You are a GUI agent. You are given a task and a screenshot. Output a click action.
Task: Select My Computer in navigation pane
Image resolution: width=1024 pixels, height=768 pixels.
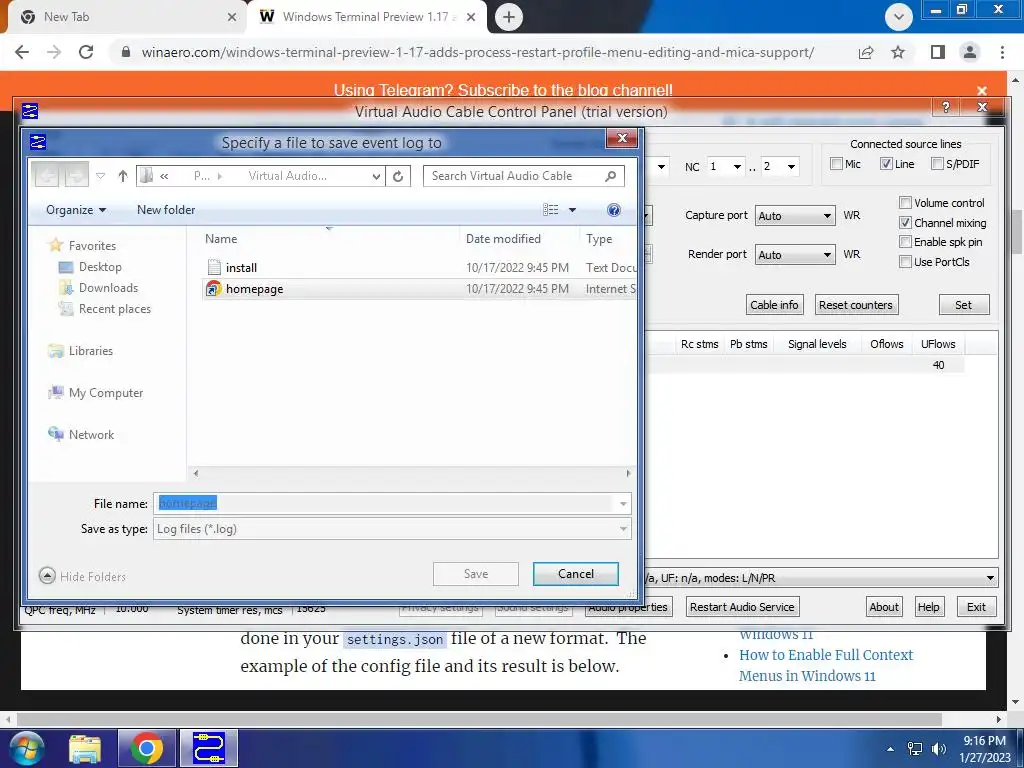click(105, 392)
